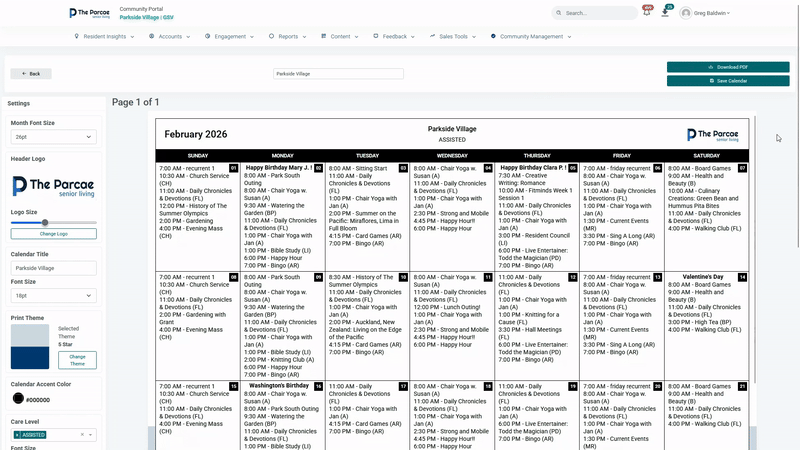Image resolution: width=800 pixels, height=450 pixels.
Task: Expand Community Management dropdown chevron
Action: click(569, 37)
